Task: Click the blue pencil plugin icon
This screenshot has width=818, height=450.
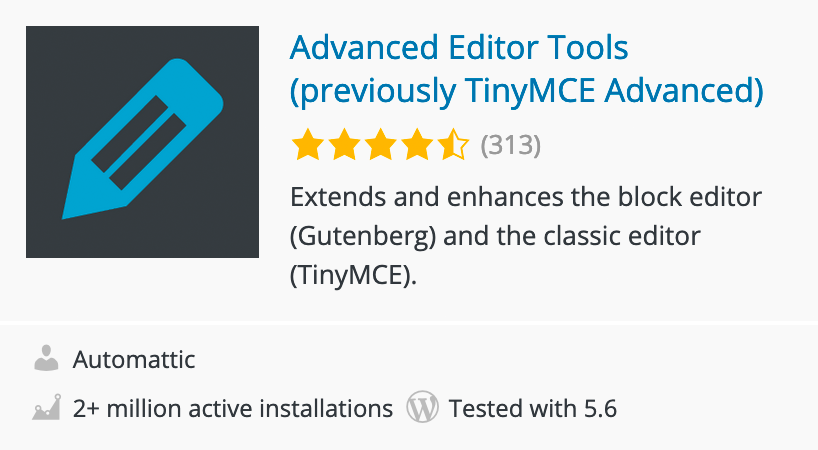Action: point(143,142)
